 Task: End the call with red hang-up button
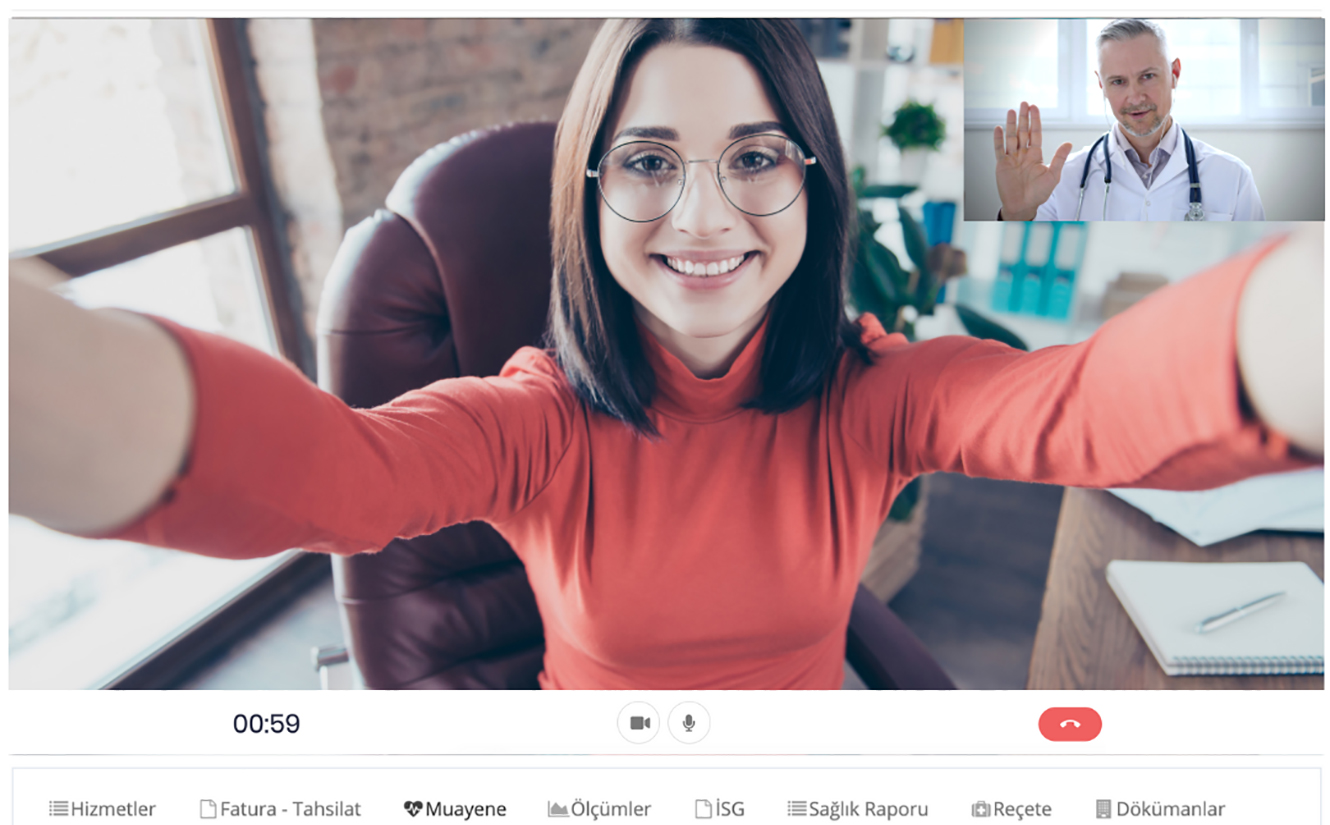click(1070, 724)
